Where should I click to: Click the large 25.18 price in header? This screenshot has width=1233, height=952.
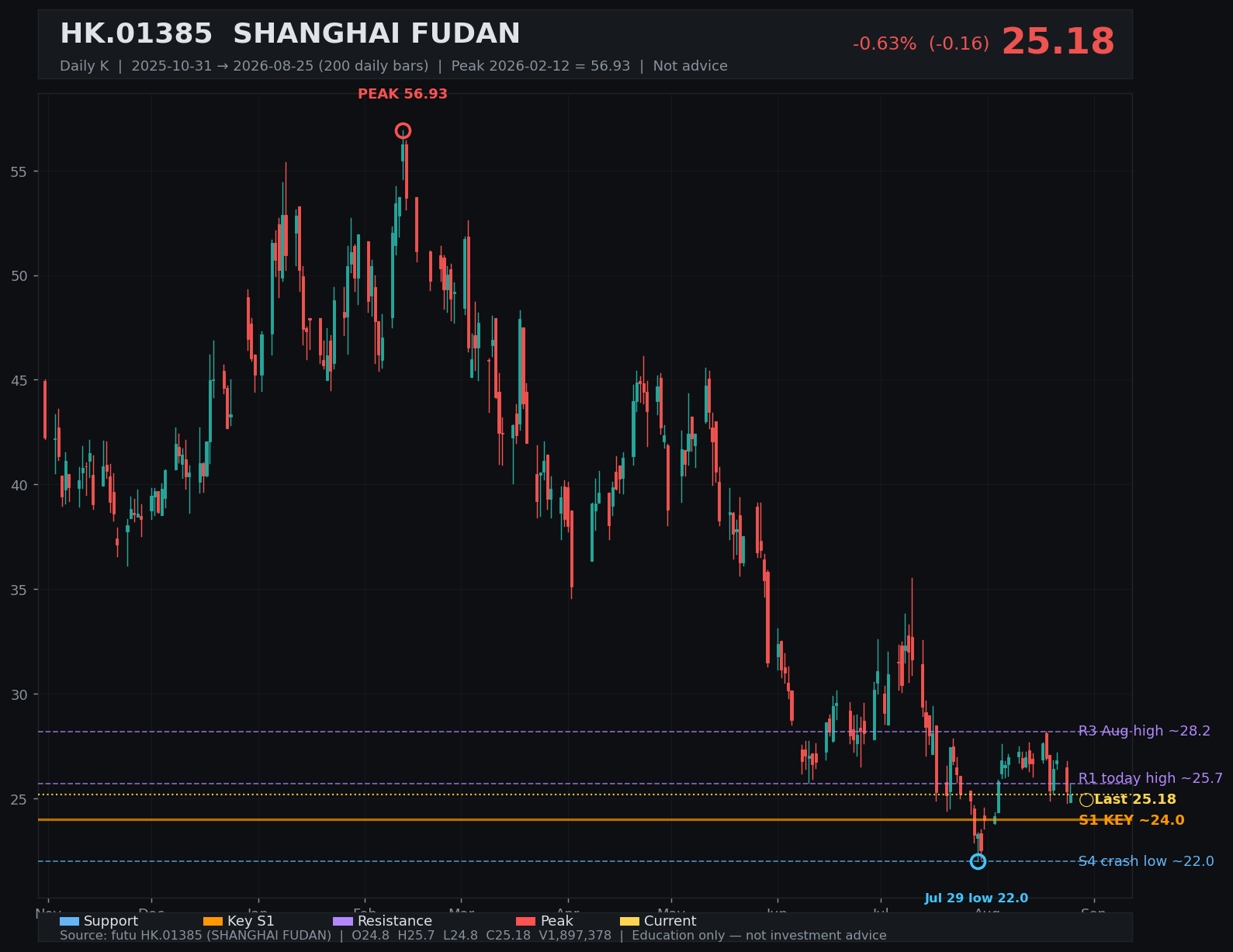(x=1058, y=42)
